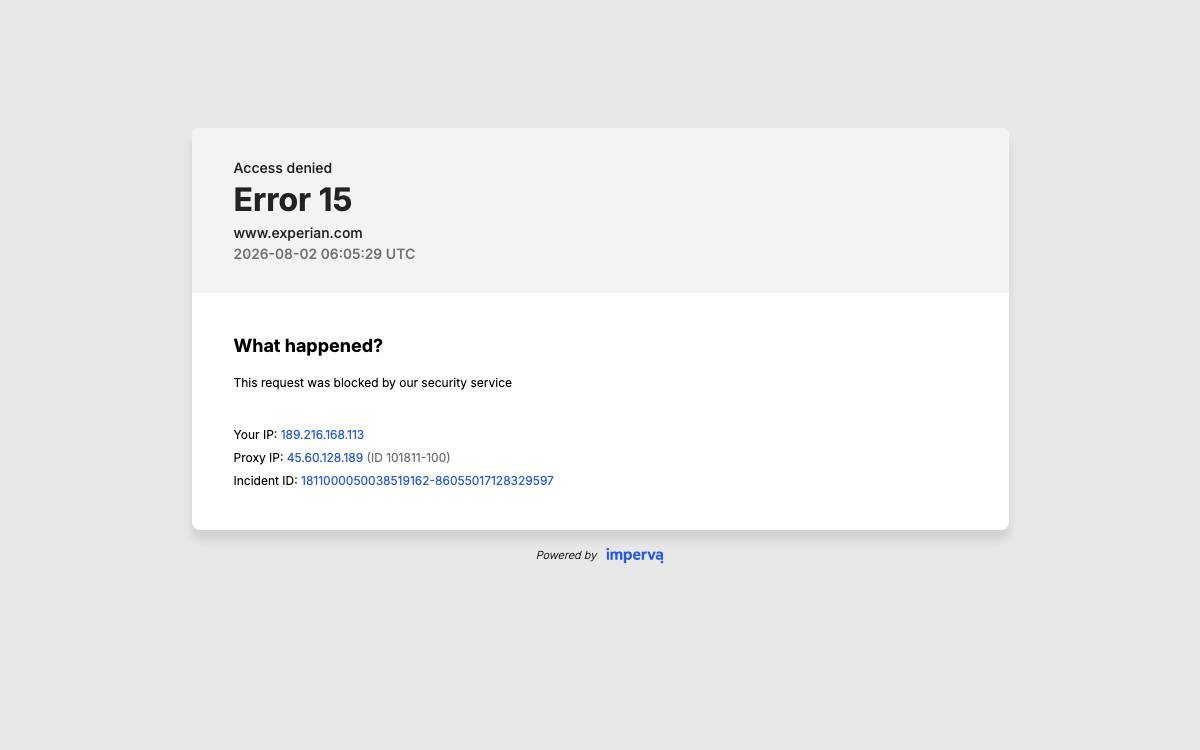1200x750 pixels.
Task: Click the proxy '(ID 101811-100)' text
Action: point(408,458)
